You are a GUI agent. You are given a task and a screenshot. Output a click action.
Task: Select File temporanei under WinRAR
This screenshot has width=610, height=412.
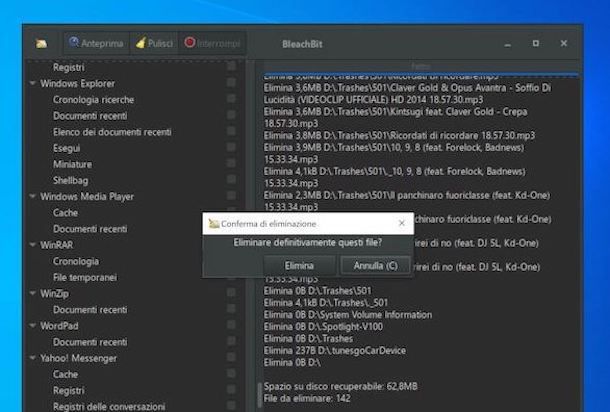tap(85, 277)
